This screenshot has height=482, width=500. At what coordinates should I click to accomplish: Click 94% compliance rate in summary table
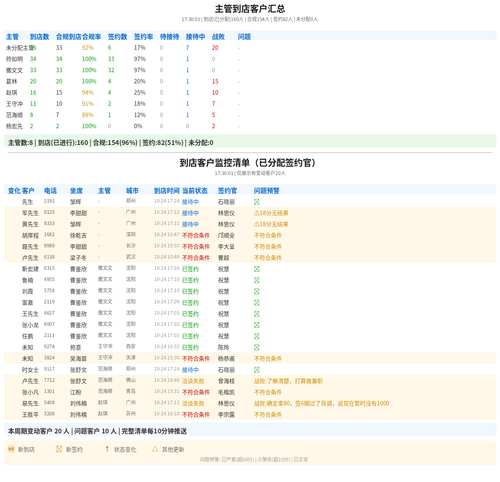pos(88,92)
